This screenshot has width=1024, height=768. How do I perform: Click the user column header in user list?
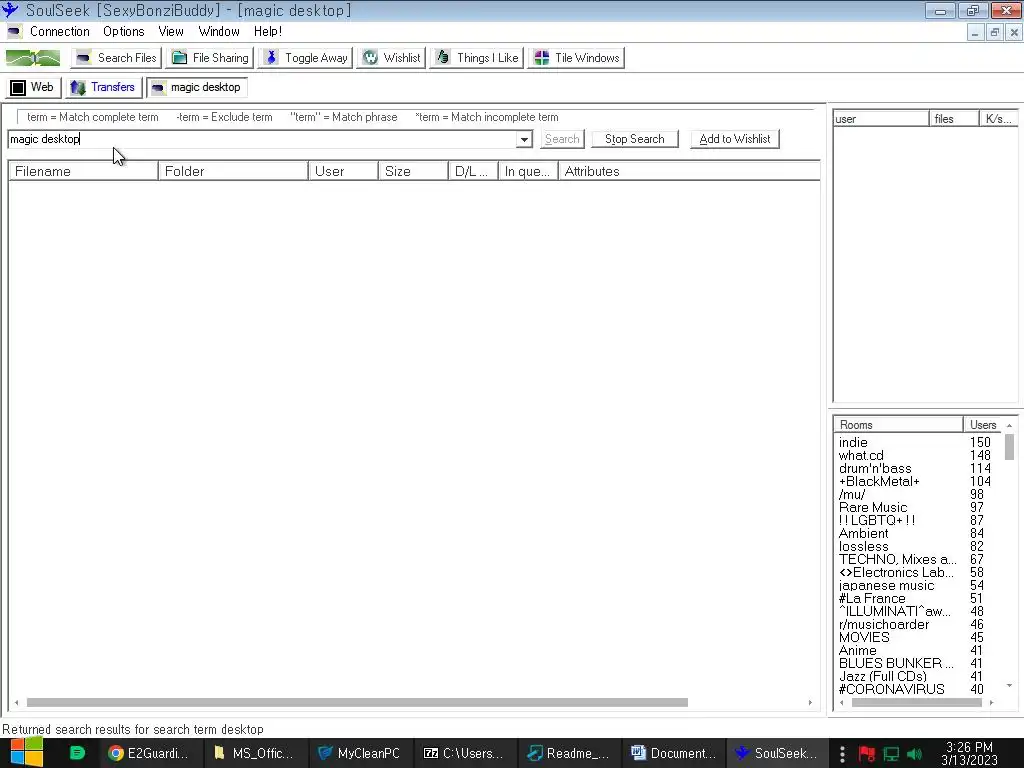[x=881, y=118]
